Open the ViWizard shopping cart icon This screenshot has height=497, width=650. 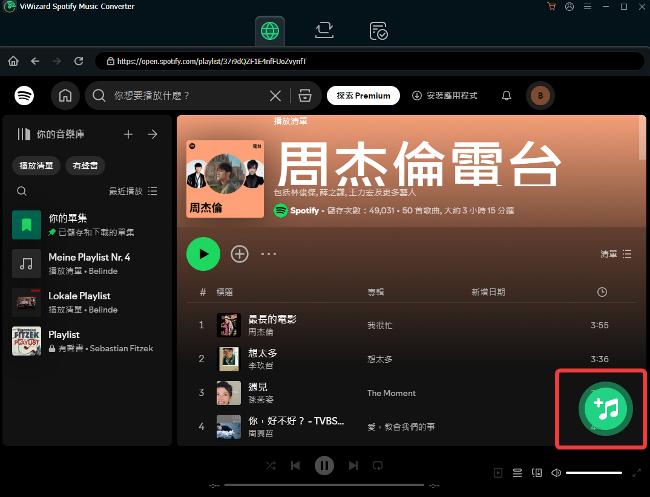pos(551,7)
